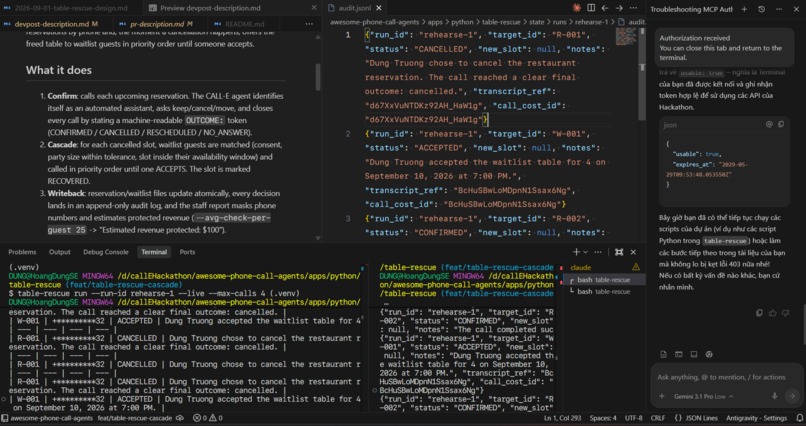Viewport: 806px width, 426px height.
Task: Click markdown preview vertical scrollbar
Action: (318, 77)
